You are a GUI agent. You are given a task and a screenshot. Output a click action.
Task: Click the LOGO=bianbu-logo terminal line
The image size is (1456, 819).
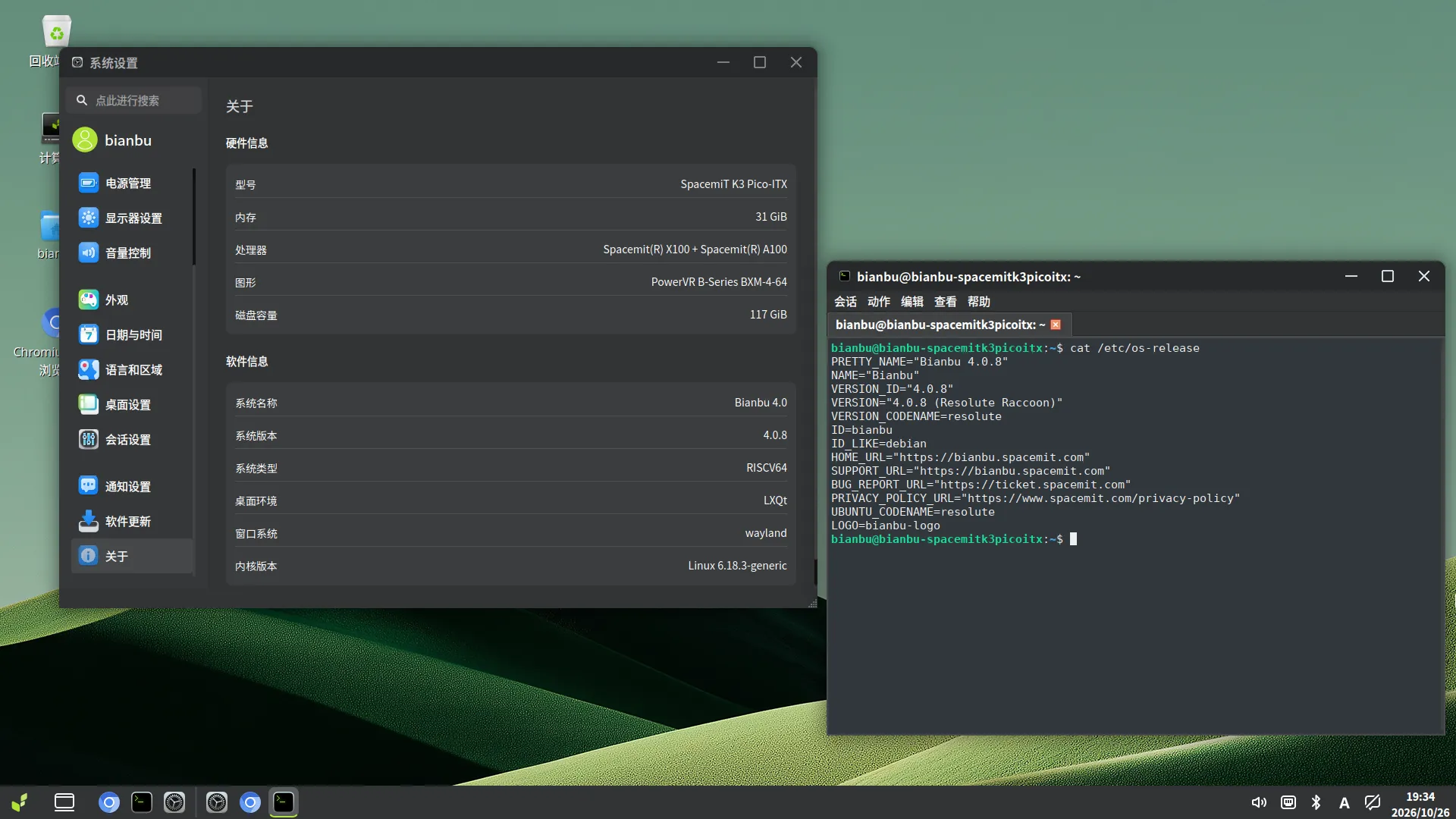[x=886, y=526]
